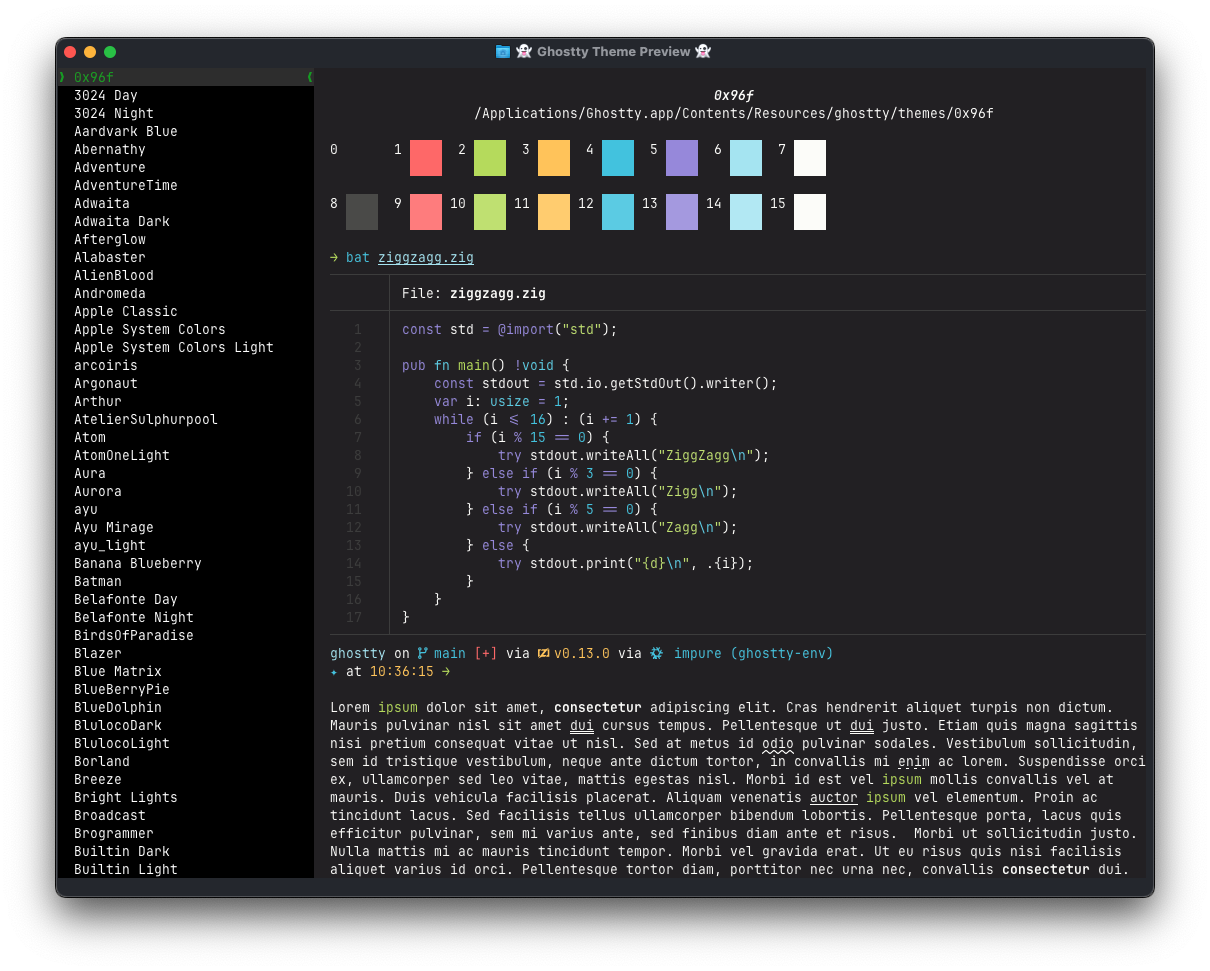
Task: Choose the AlienBlood theme
Action: (x=114, y=276)
